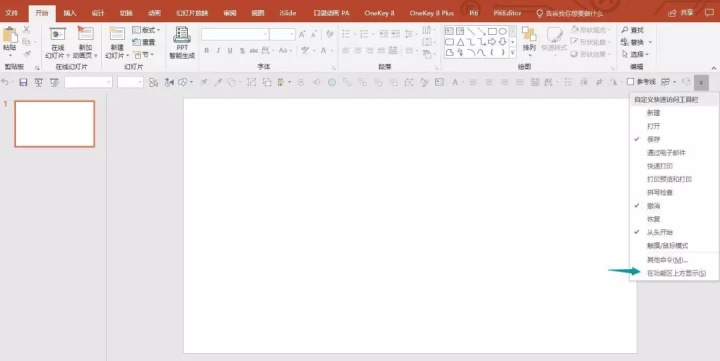Viewport: 720px width, 361px height.
Task: Open the 替换 replace dropdown arrow
Action: [x=650, y=42]
